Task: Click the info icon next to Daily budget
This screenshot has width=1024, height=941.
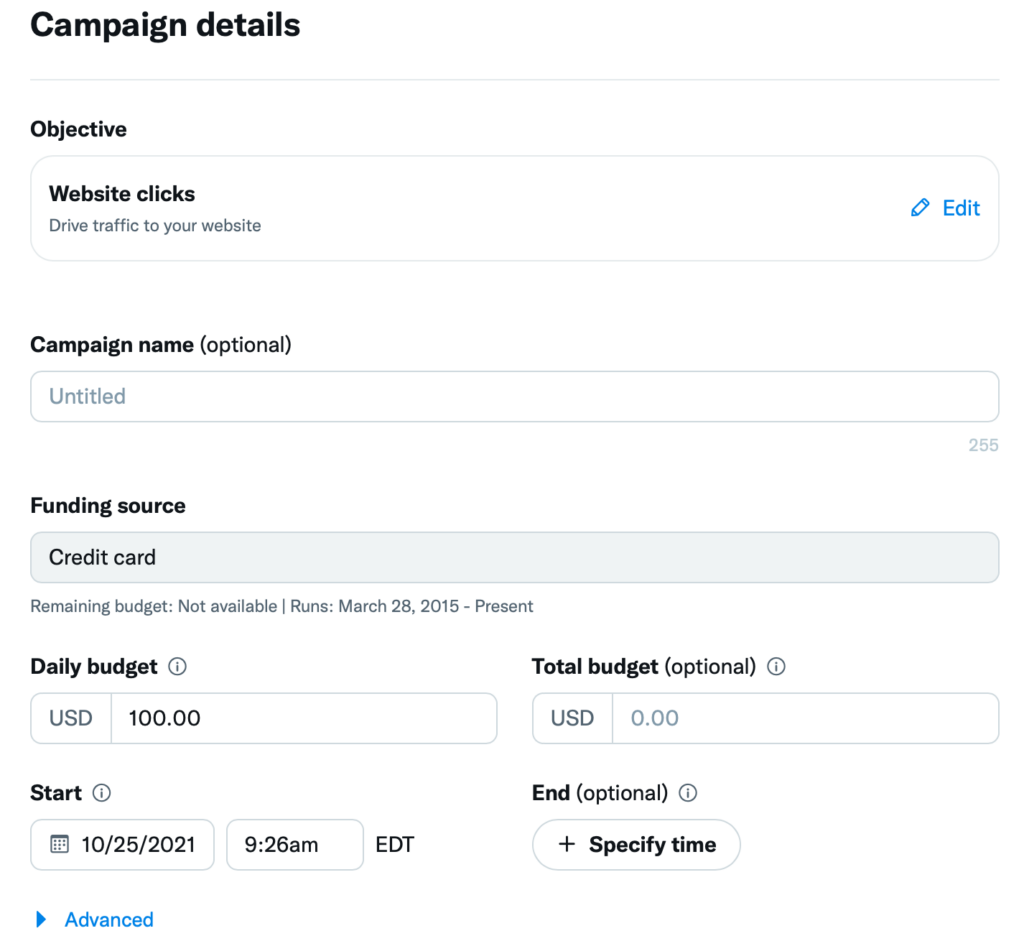Action: point(178,667)
